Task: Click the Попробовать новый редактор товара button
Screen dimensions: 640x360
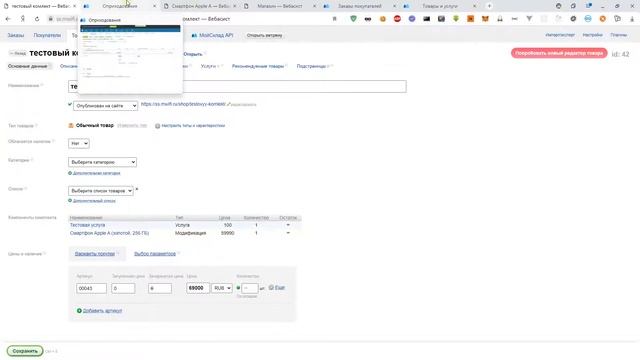Action: (559, 53)
